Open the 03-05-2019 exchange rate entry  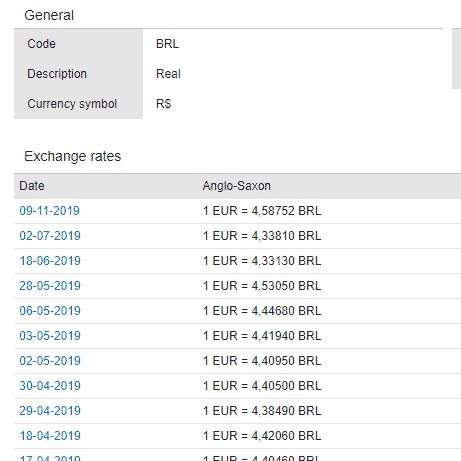[50, 336]
